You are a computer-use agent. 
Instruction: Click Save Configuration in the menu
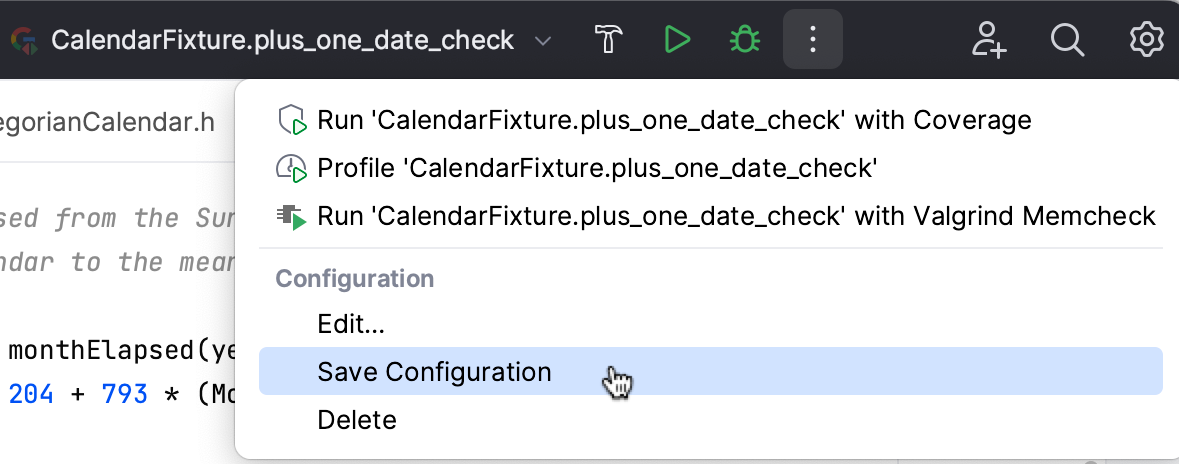point(434,372)
